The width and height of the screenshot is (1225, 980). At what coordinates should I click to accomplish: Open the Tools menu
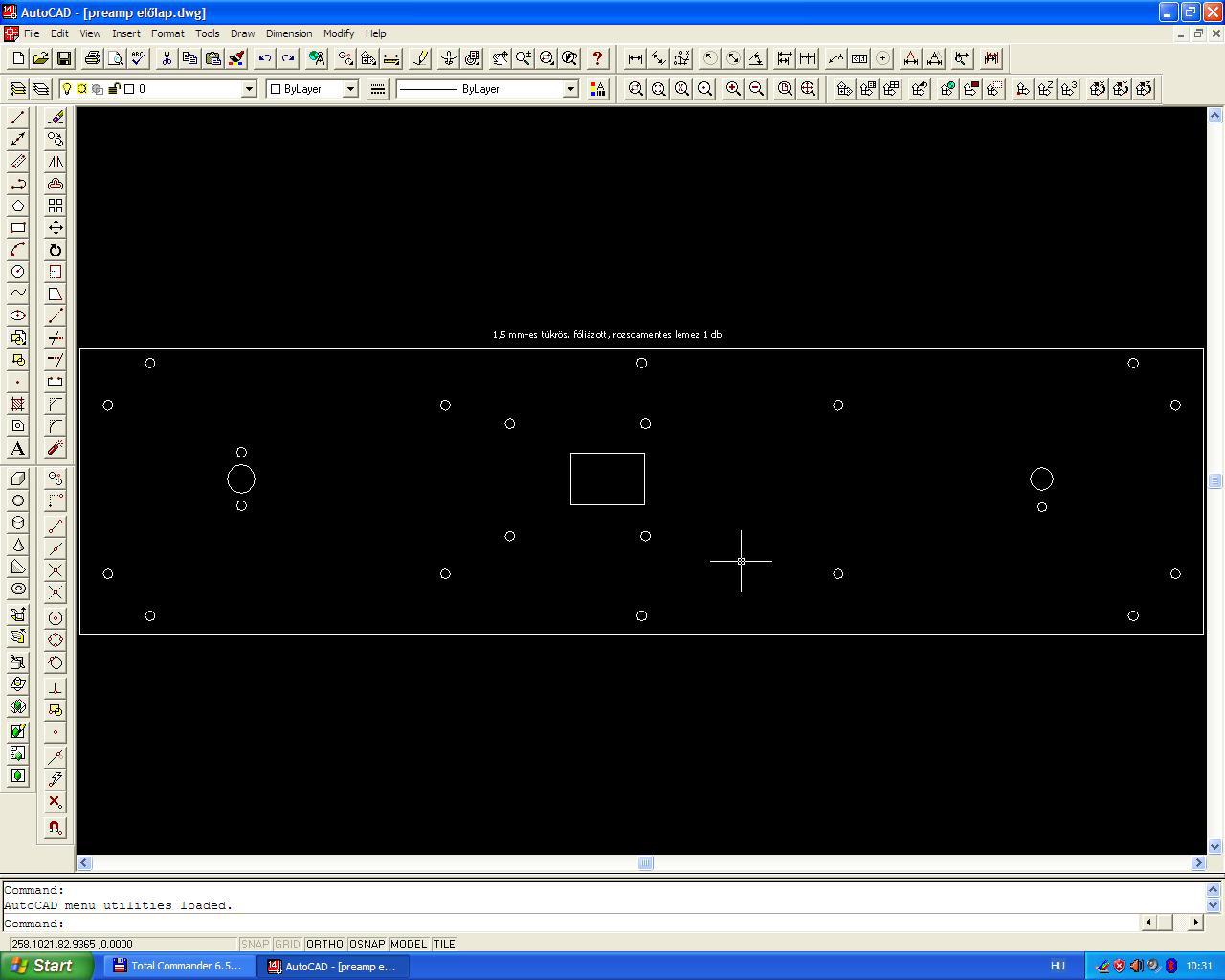(x=208, y=33)
